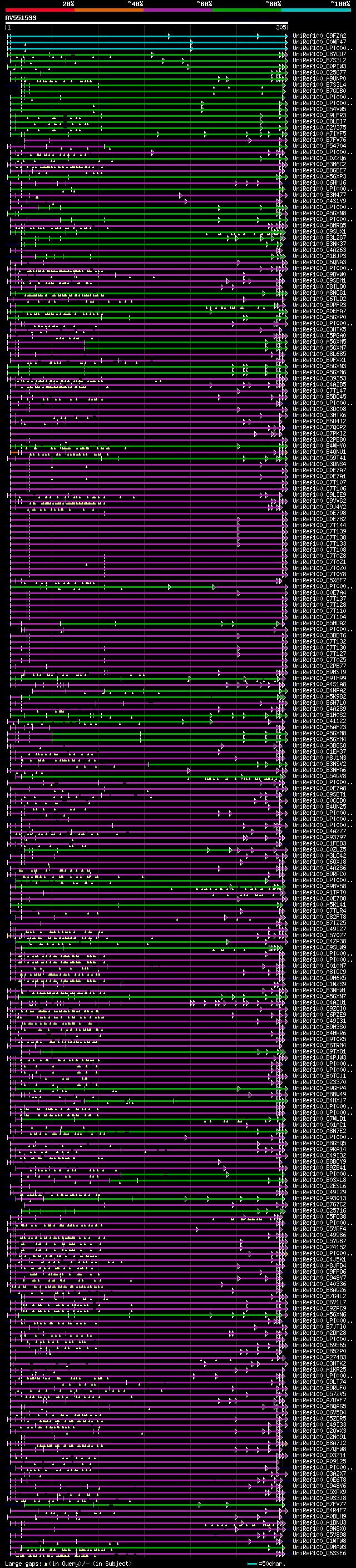The image size is (356, 1568).
Task: Select hit UniRef100_P54704
Action: coord(319,146)
